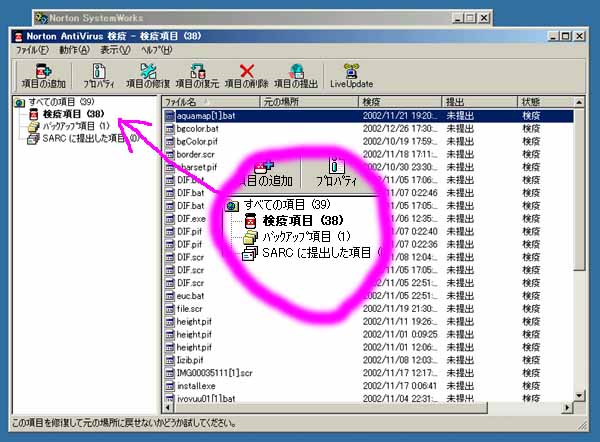Click the file icon beside Iizib.pif
Viewport: 600px width, 442px height.
click(170, 360)
